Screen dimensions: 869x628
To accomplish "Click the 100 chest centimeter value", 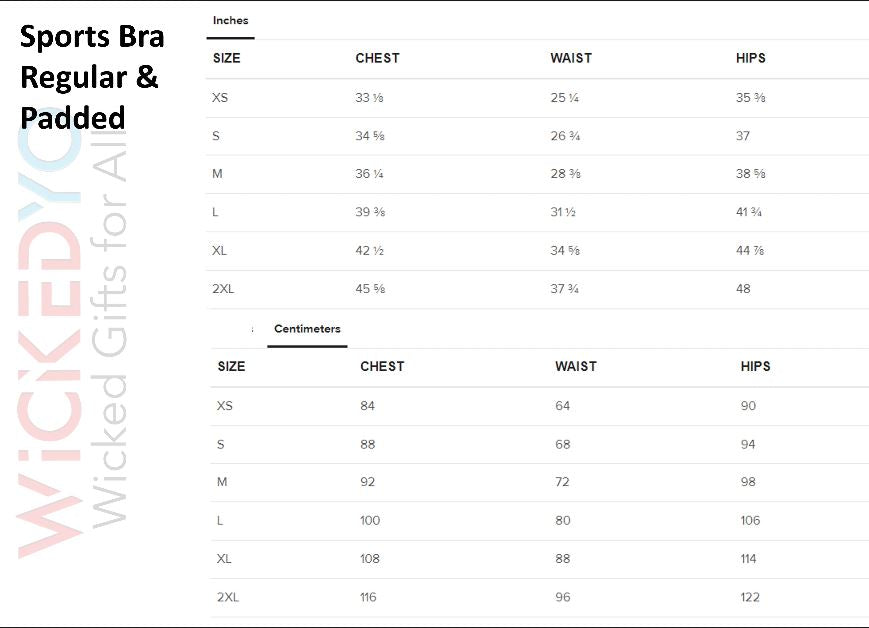I will point(370,520).
